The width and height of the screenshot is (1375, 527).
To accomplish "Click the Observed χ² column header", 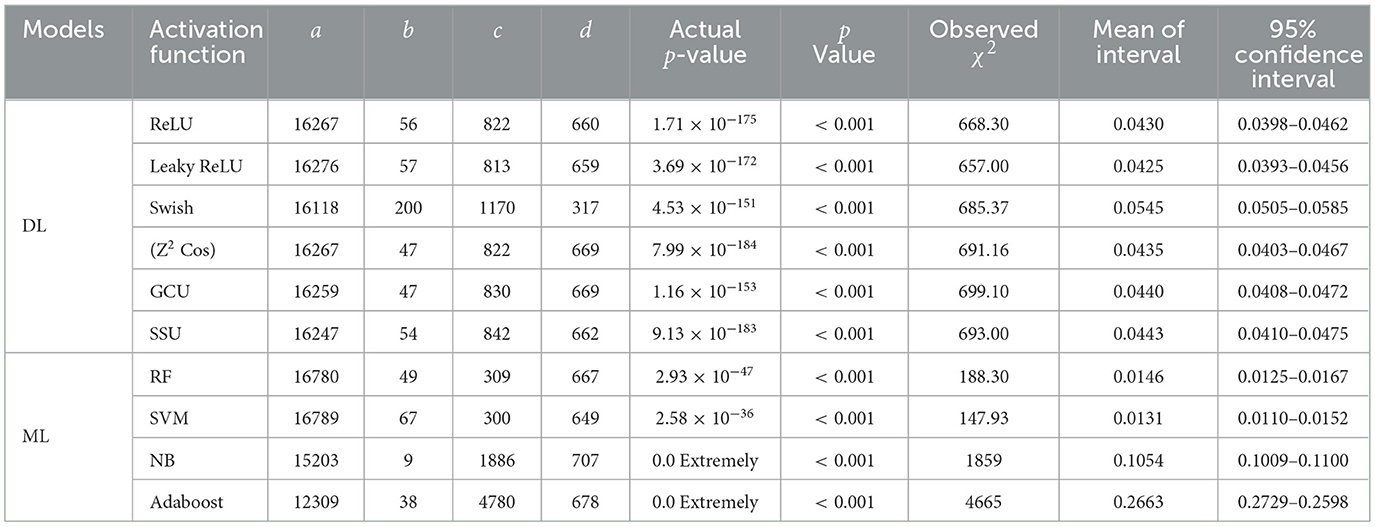I will [x=983, y=43].
